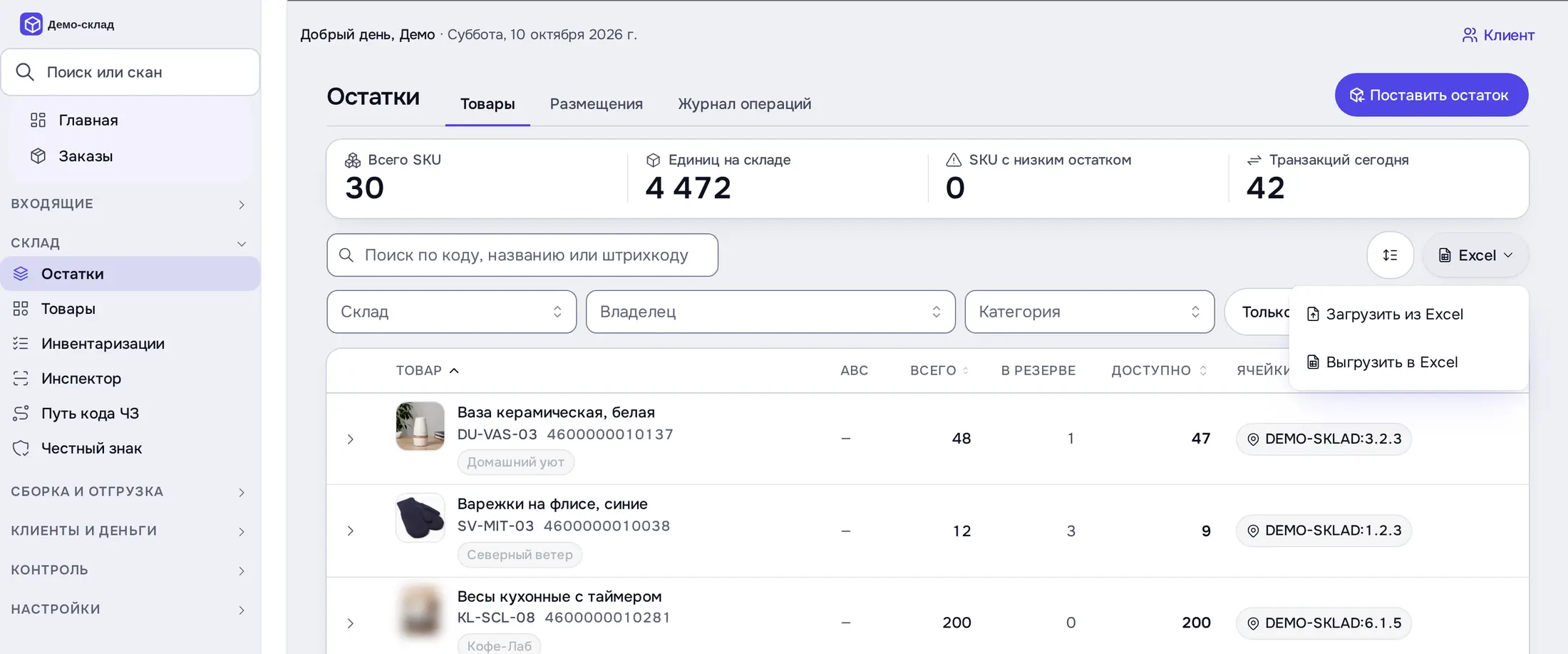Choose Выгрузить в Excel menu item
1568x654 pixels.
click(1408, 362)
